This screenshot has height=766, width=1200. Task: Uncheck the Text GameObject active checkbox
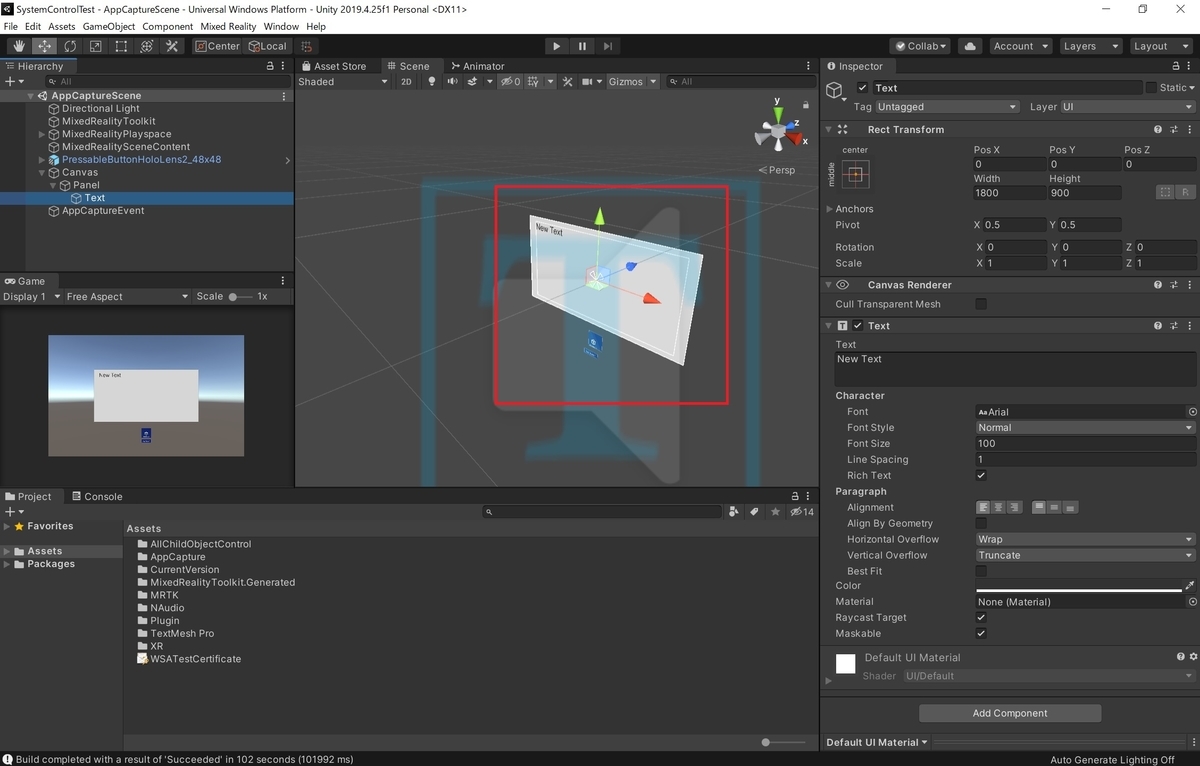[863, 88]
